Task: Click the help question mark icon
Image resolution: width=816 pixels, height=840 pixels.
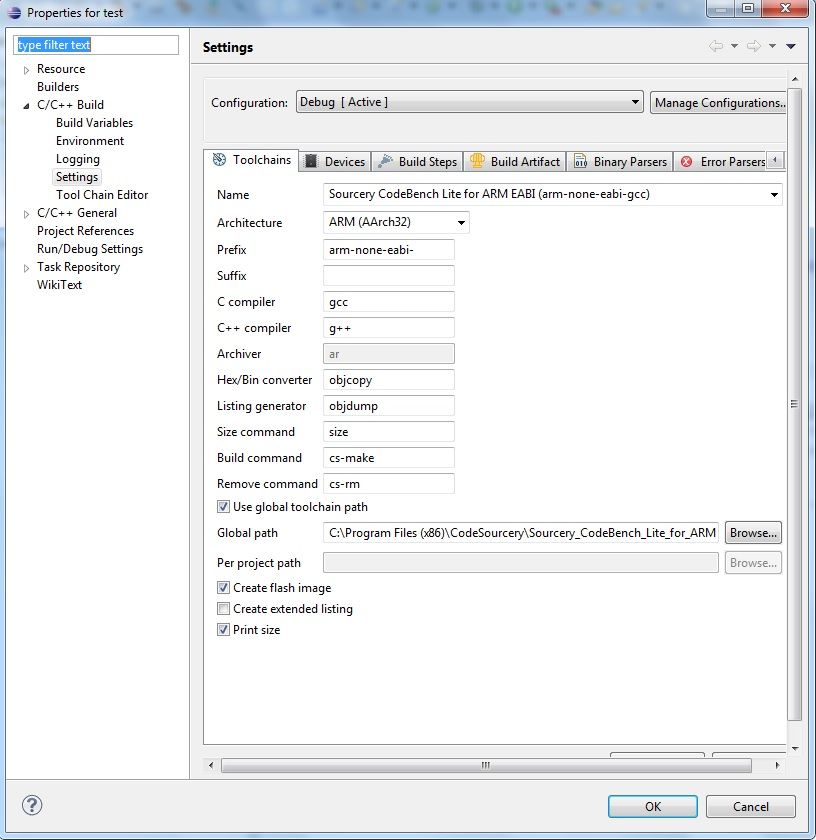Action: coord(32,805)
